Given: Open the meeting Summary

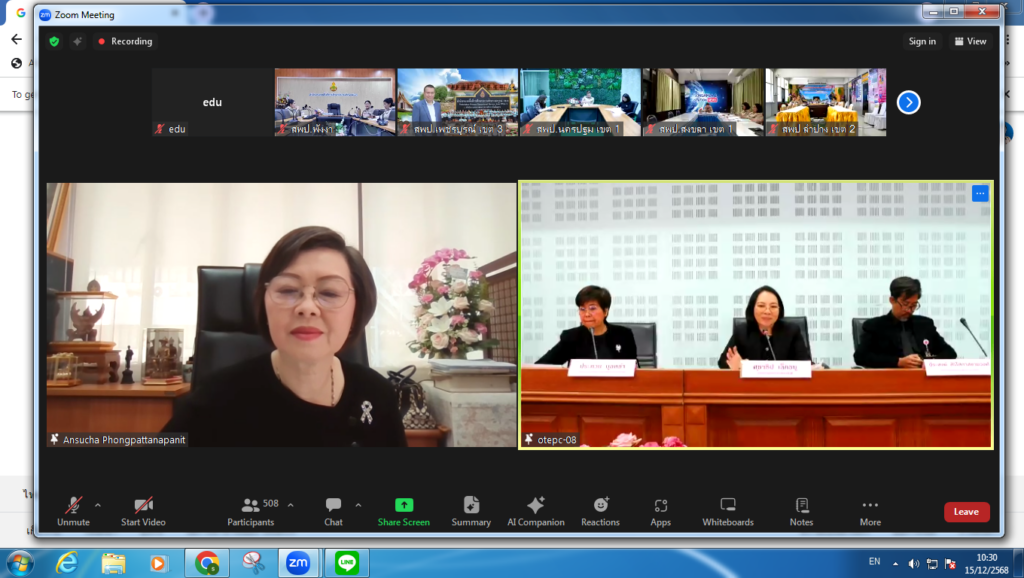Looking at the screenshot, I should click(471, 510).
